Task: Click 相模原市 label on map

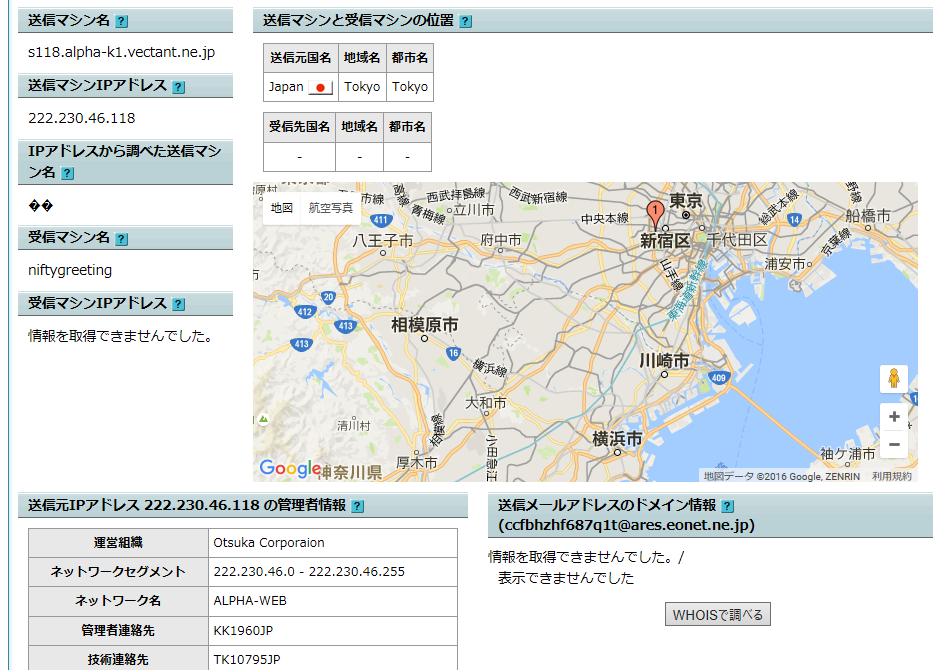Action: (x=424, y=325)
